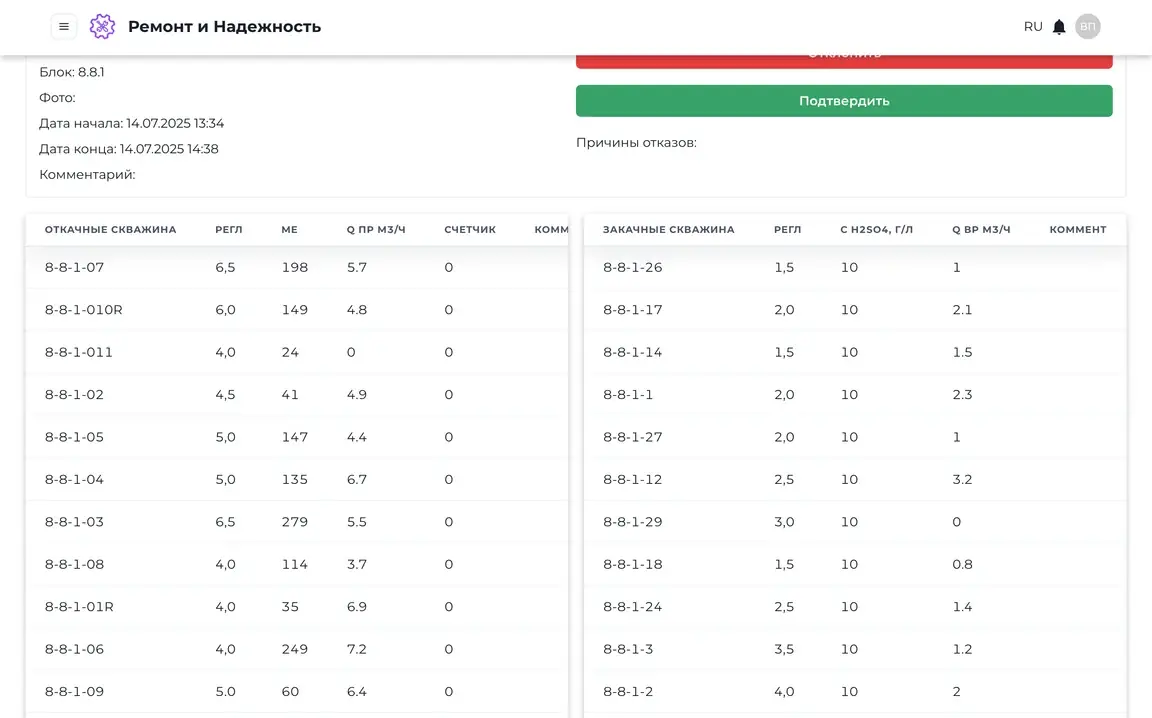Select injection well 8-8-1-27
This screenshot has width=1152, height=718.
pos(855,437)
